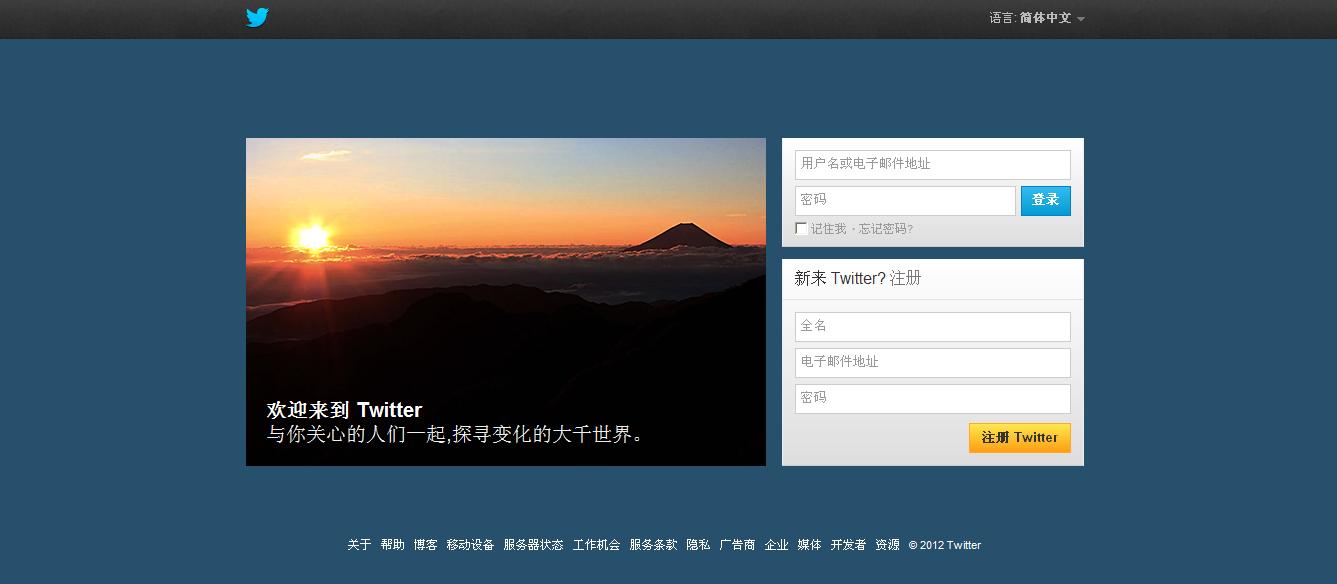Open the 开发者 footer link
This screenshot has height=584, width=1337.
tap(848, 545)
